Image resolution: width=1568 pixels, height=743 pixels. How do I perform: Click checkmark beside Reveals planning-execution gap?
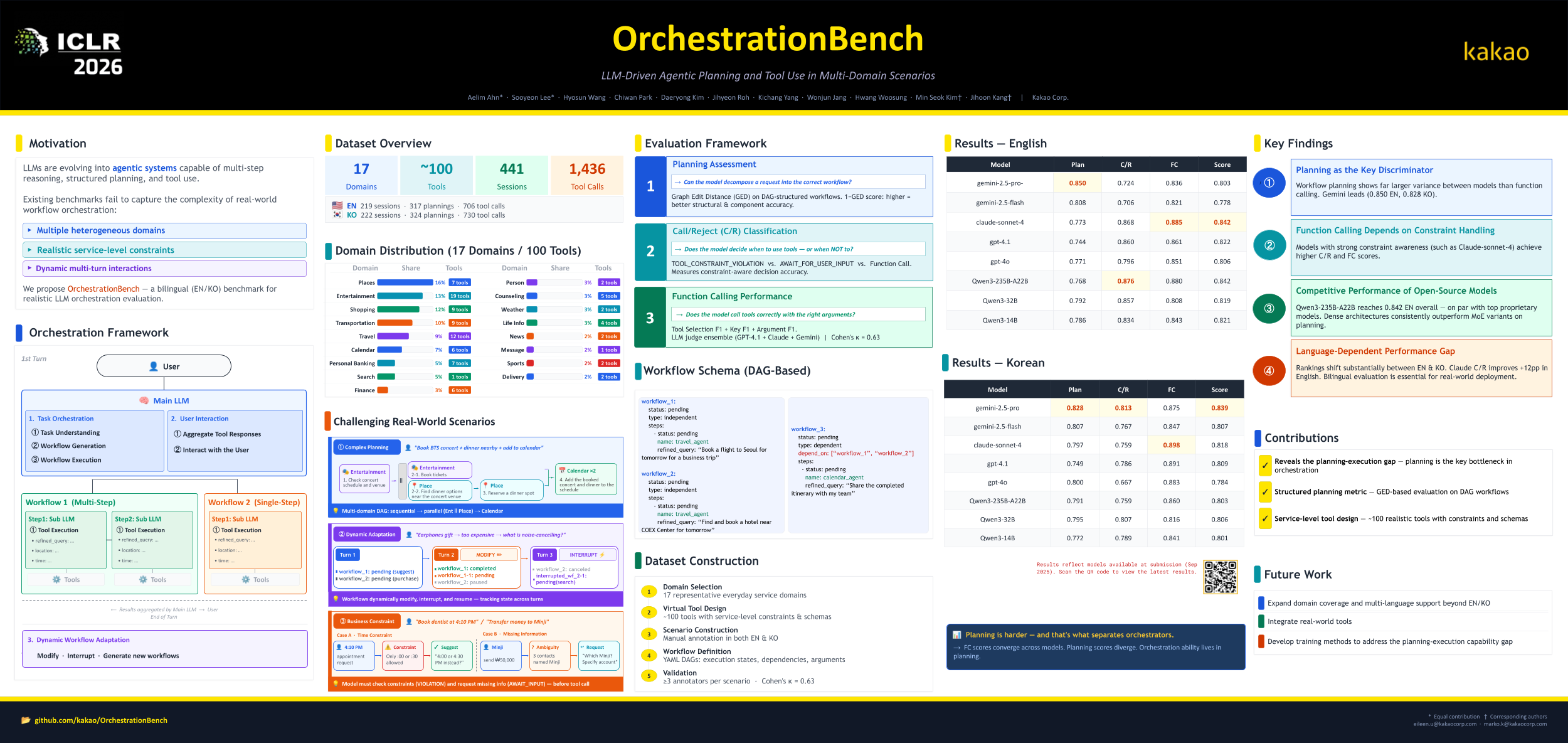pyautogui.click(x=1265, y=466)
